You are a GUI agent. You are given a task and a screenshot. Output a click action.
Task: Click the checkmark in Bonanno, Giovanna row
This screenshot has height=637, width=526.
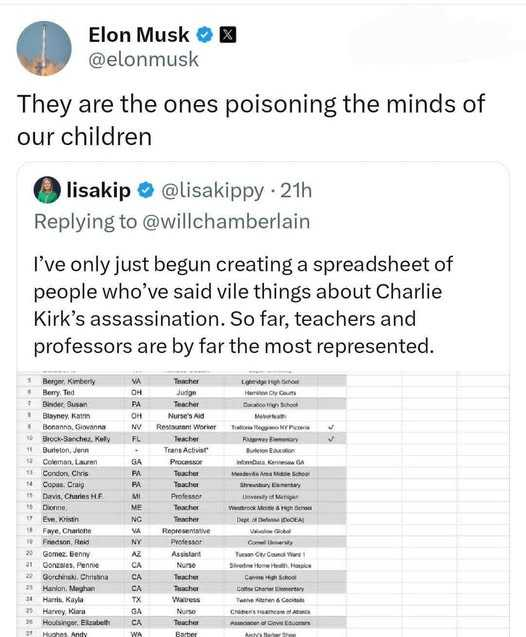(x=331, y=427)
